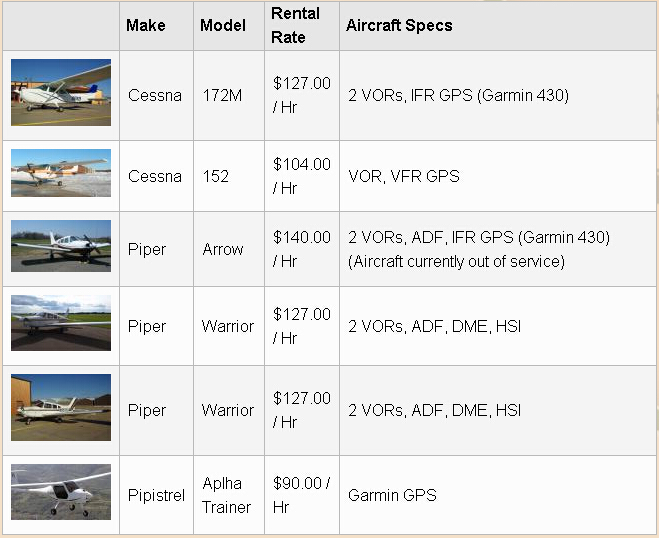Open the Cessna 172M aircraft photo

tap(61, 92)
